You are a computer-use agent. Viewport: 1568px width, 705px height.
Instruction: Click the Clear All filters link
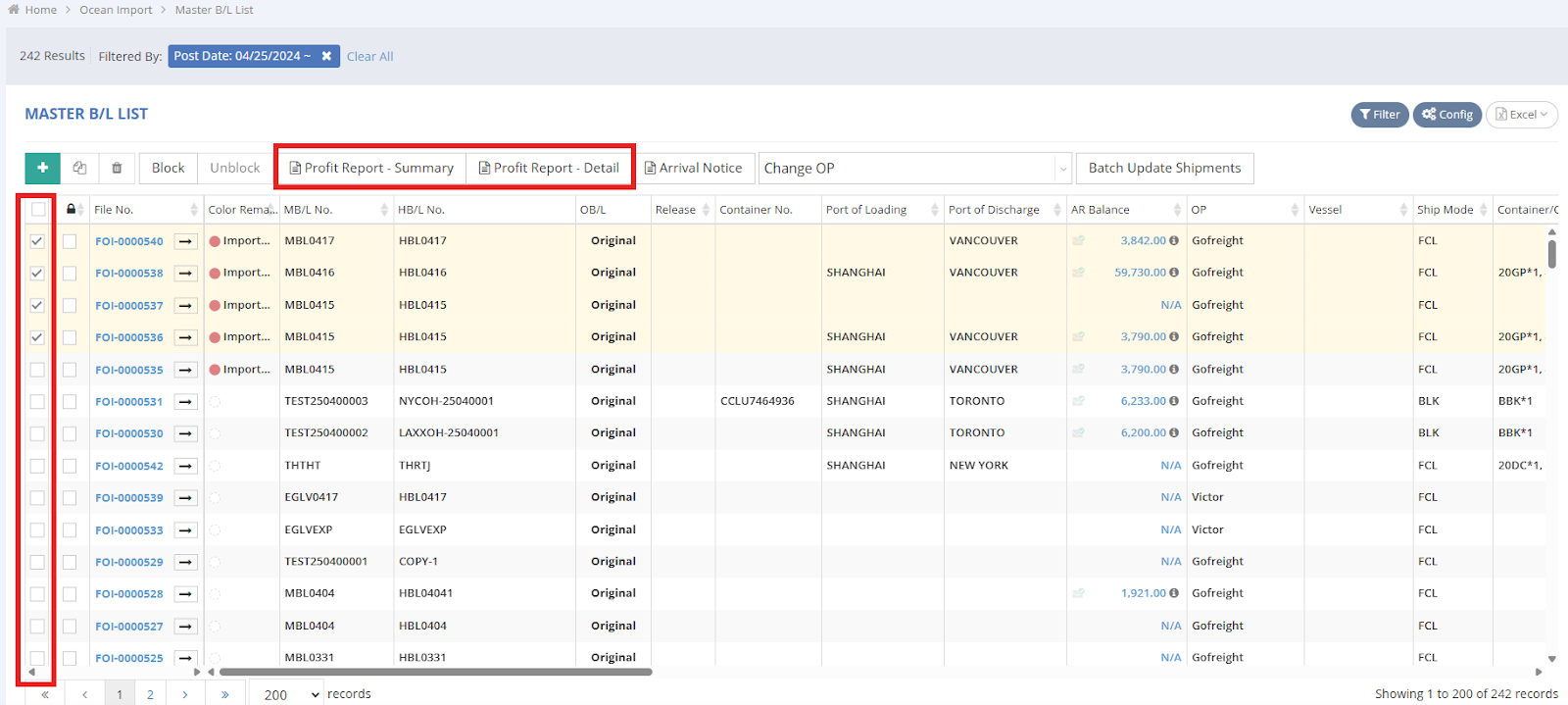pyautogui.click(x=369, y=57)
